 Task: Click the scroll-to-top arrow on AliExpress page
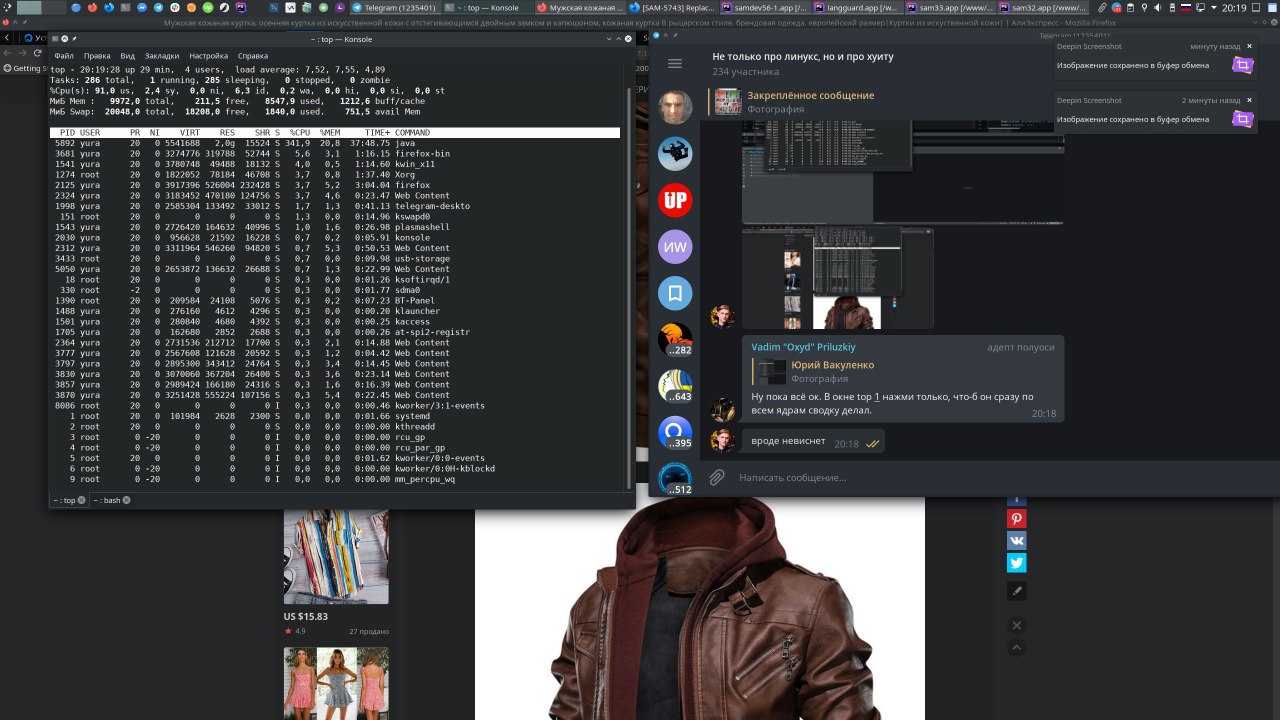[1016, 648]
